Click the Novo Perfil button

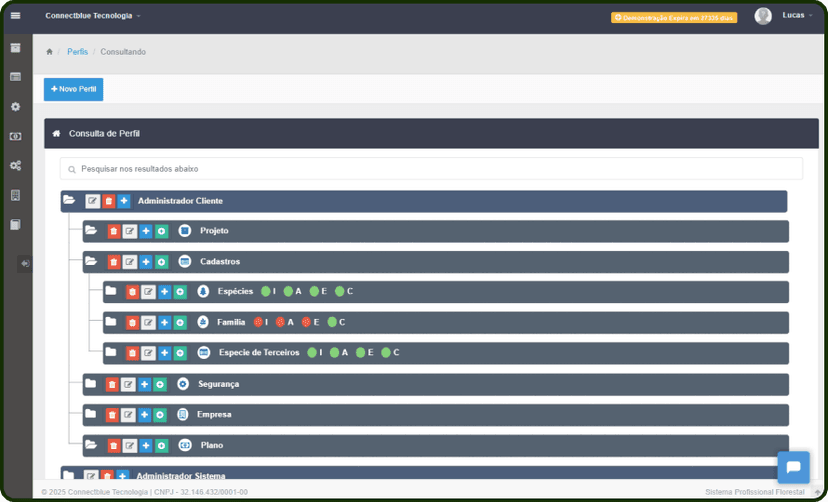(73, 89)
